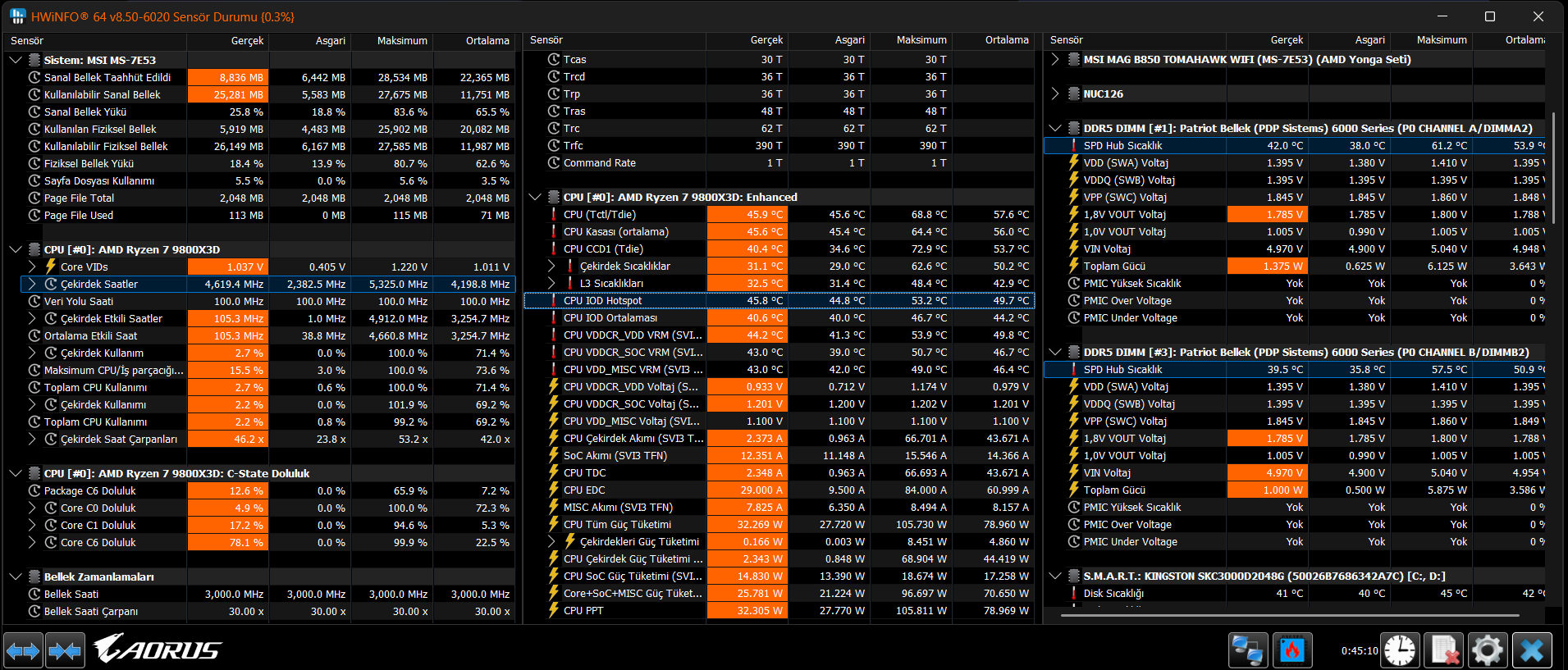
Task: Click the 32.269 W highlighted value
Action: (747, 525)
